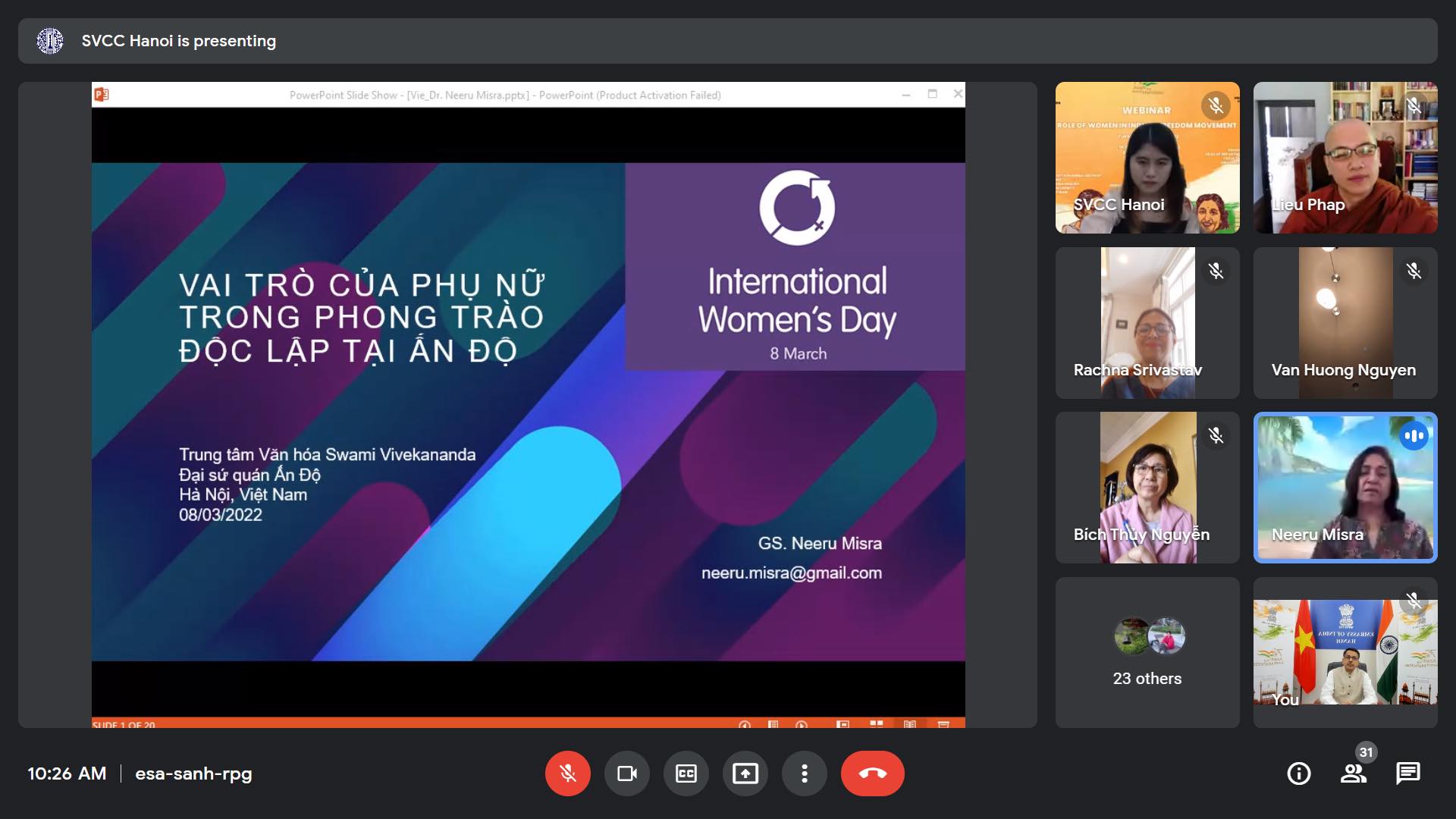Click the Rachna Srivastav video tile
This screenshot has height=819, width=1456.
[1147, 323]
